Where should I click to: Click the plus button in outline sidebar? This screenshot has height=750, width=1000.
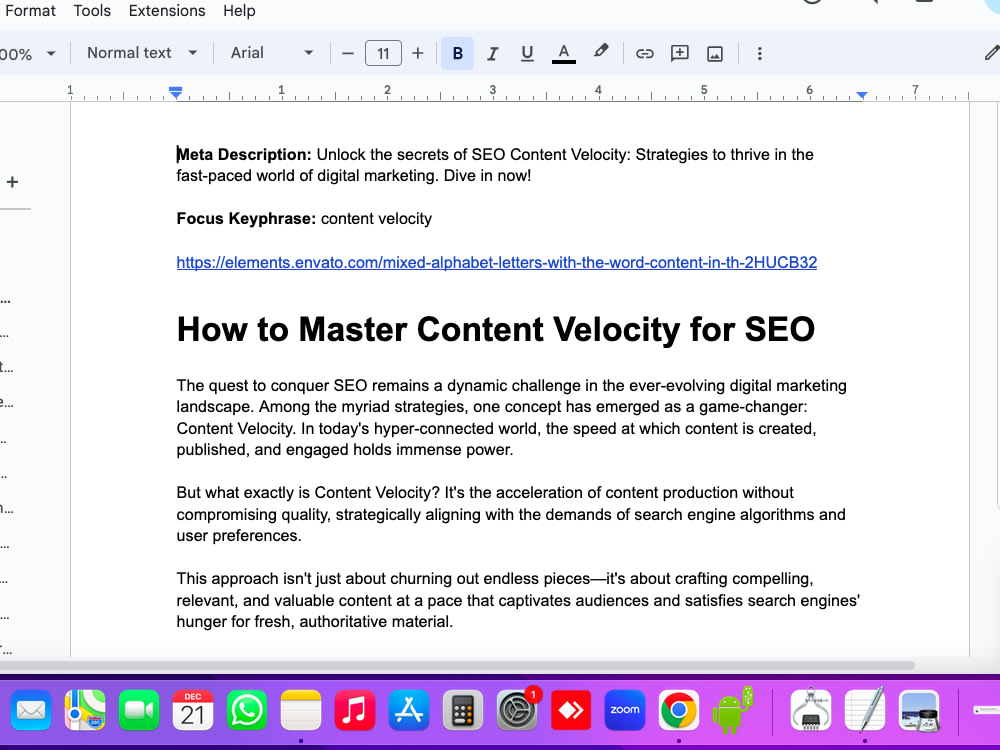tap(12, 182)
